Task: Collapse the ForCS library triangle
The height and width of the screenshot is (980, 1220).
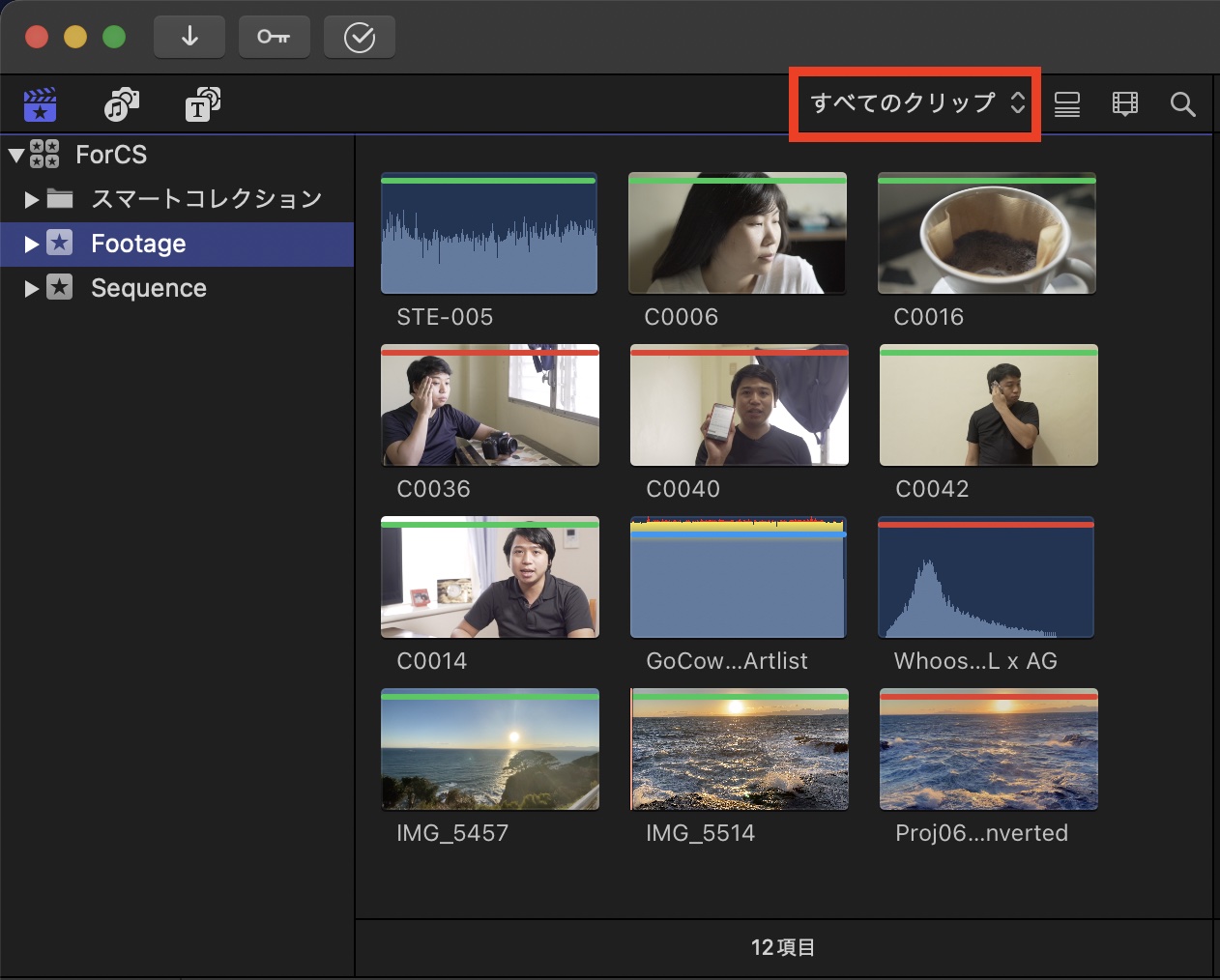Action: tap(16, 155)
